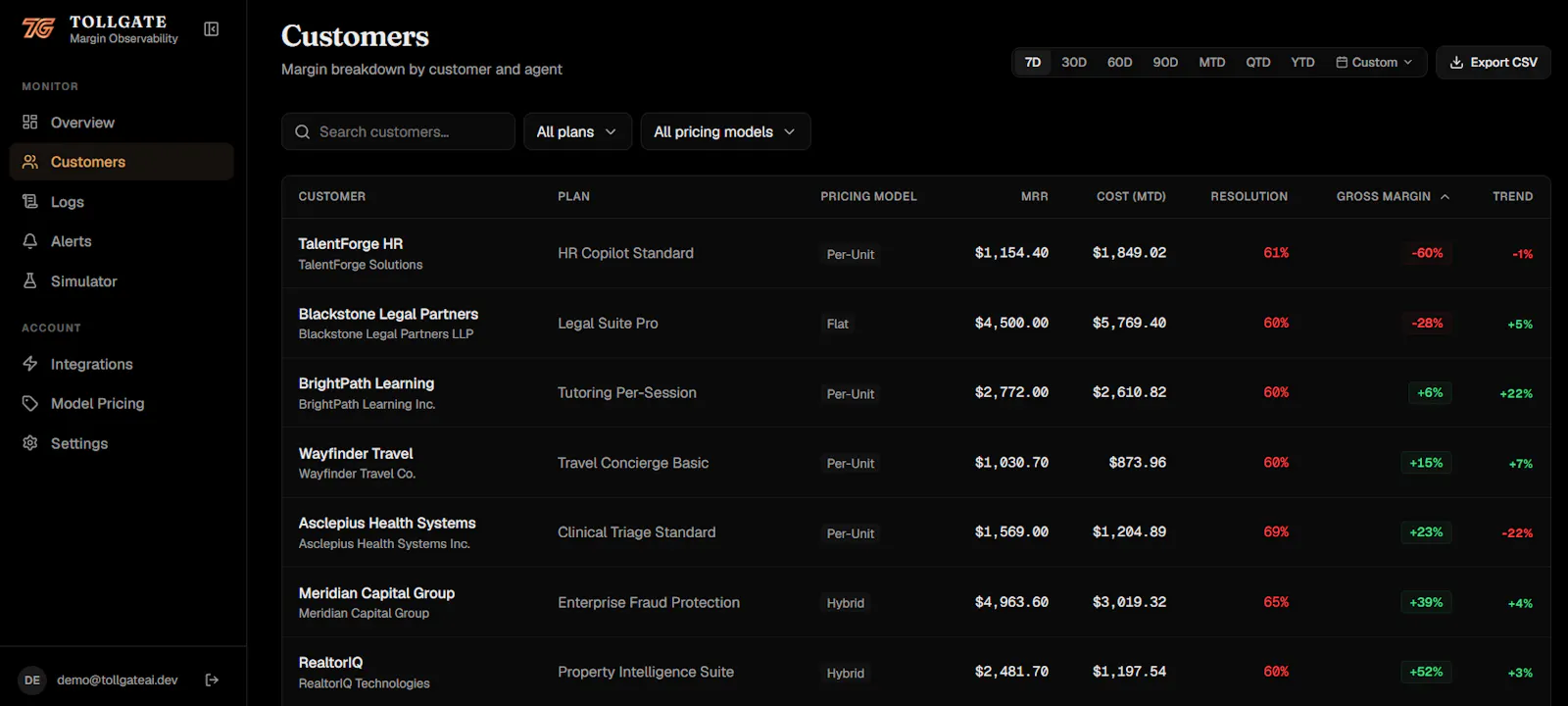
Task: Open Model Pricing page
Action: click(x=122, y=403)
